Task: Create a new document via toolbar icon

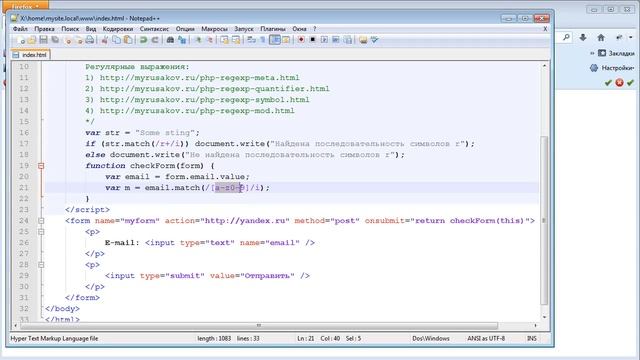Action: (21, 40)
